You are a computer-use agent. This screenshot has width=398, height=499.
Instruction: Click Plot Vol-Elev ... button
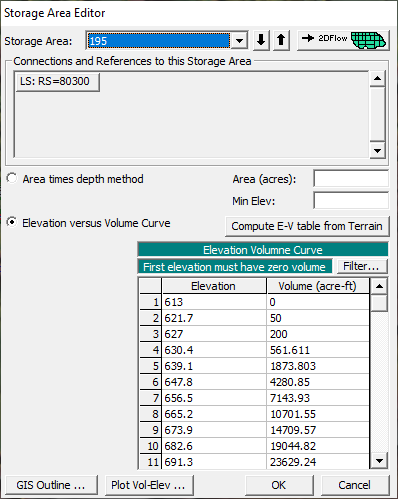click(x=149, y=485)
